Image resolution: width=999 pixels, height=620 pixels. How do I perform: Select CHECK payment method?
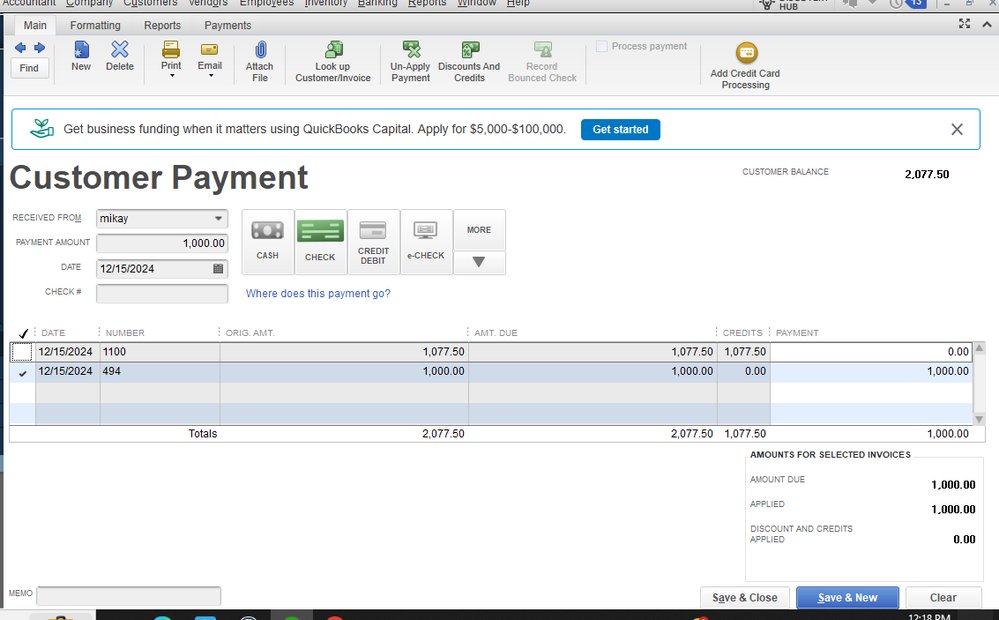coord(320,242)
